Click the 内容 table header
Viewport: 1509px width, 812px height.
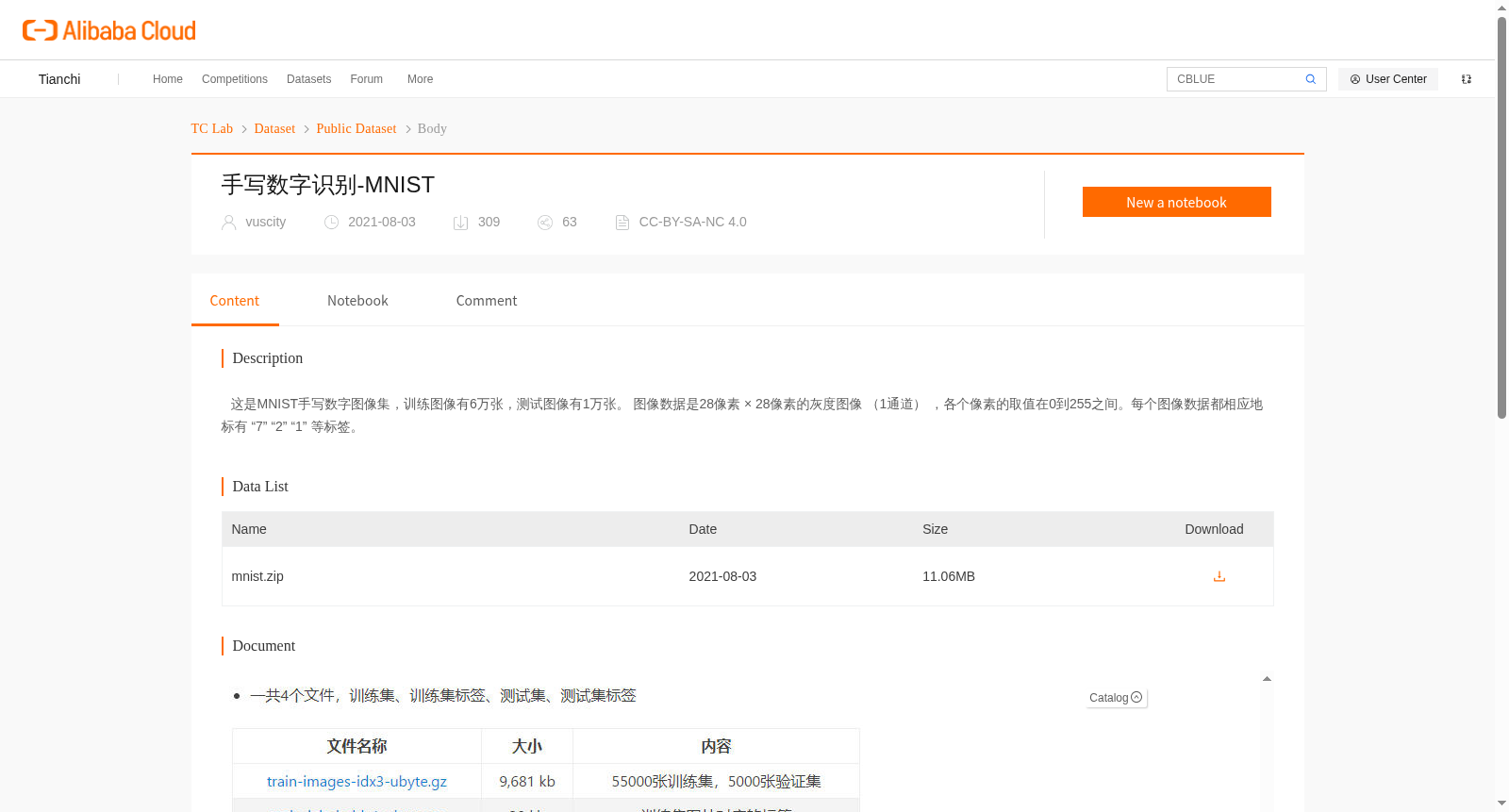click(x=716, y=746)
